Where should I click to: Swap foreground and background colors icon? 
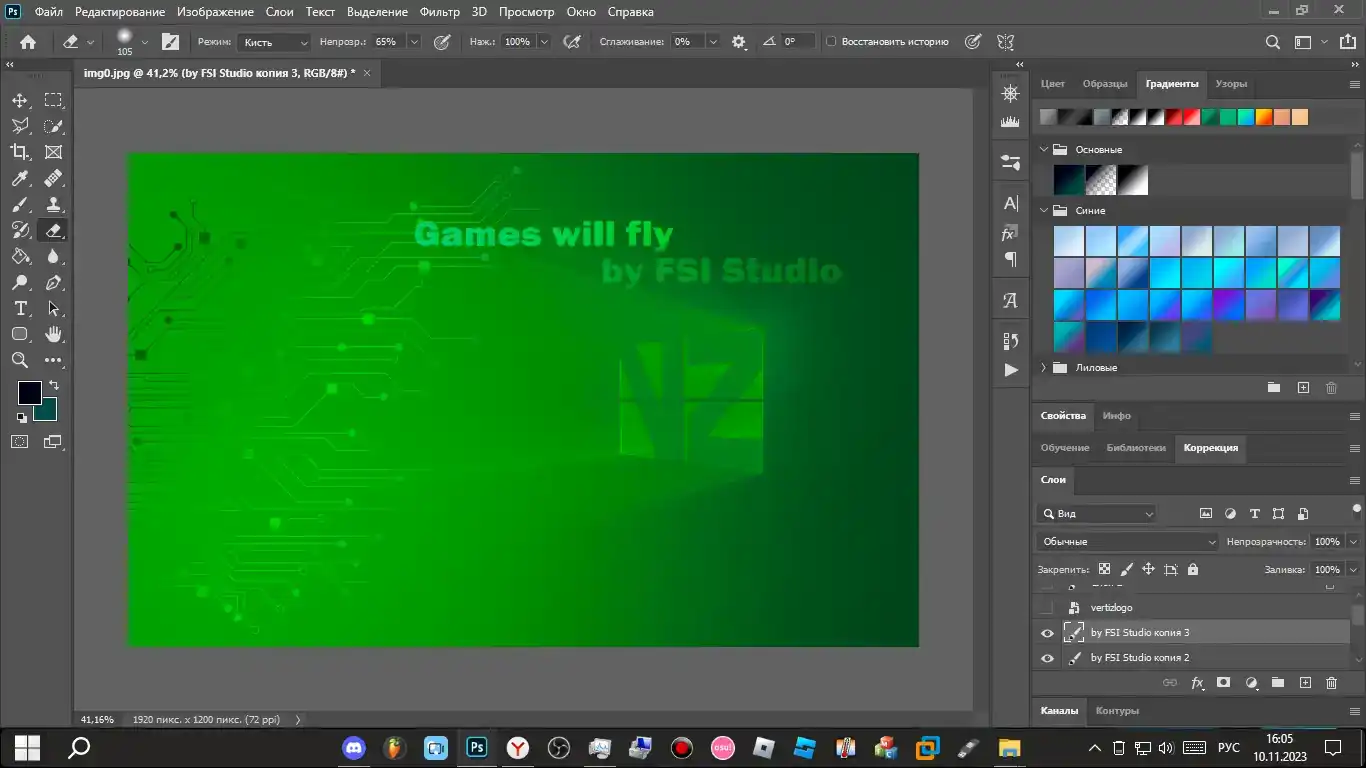(x=53, y=385)
